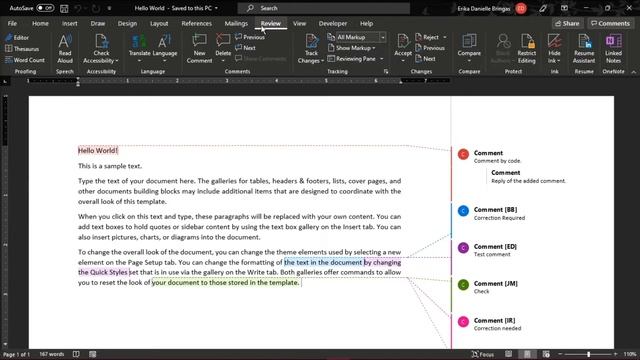Insert a New Comment
640x360 pixels.
click(x=199, y=49)
